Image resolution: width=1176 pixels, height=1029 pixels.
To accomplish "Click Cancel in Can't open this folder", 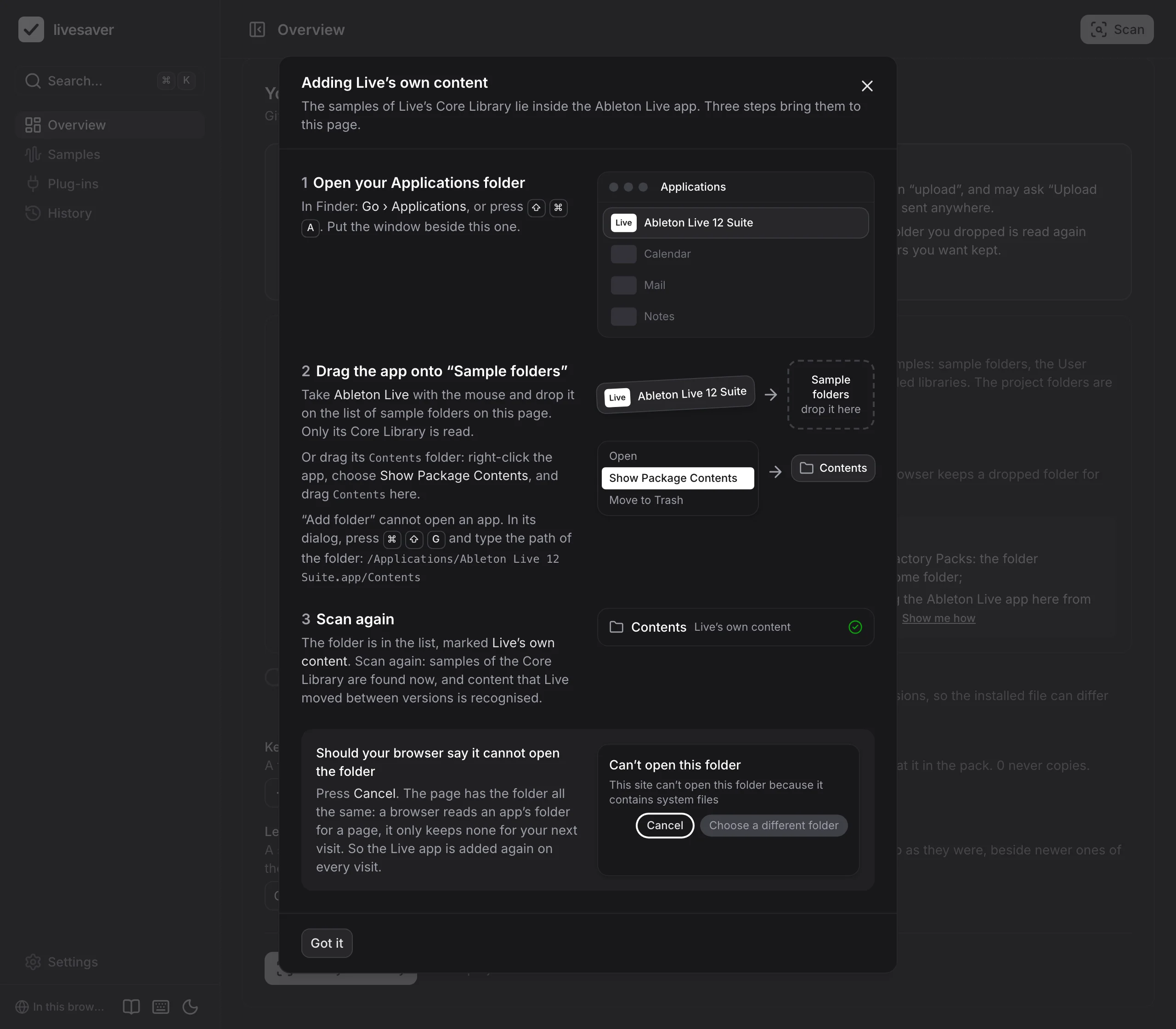I will tap(665, 825).
